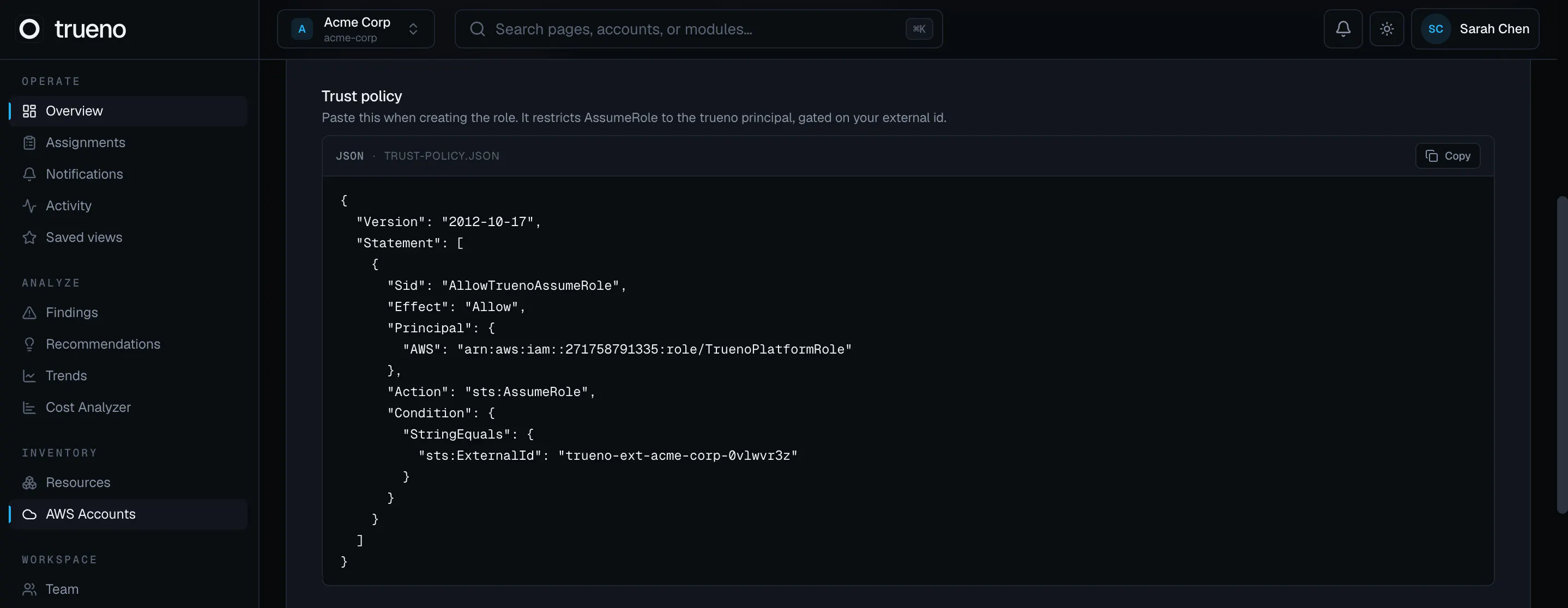This screenshot has height=608, width=1568.
Task: Click the Saved views star icon
Action: pyautogui.click(x=29, y=237)
